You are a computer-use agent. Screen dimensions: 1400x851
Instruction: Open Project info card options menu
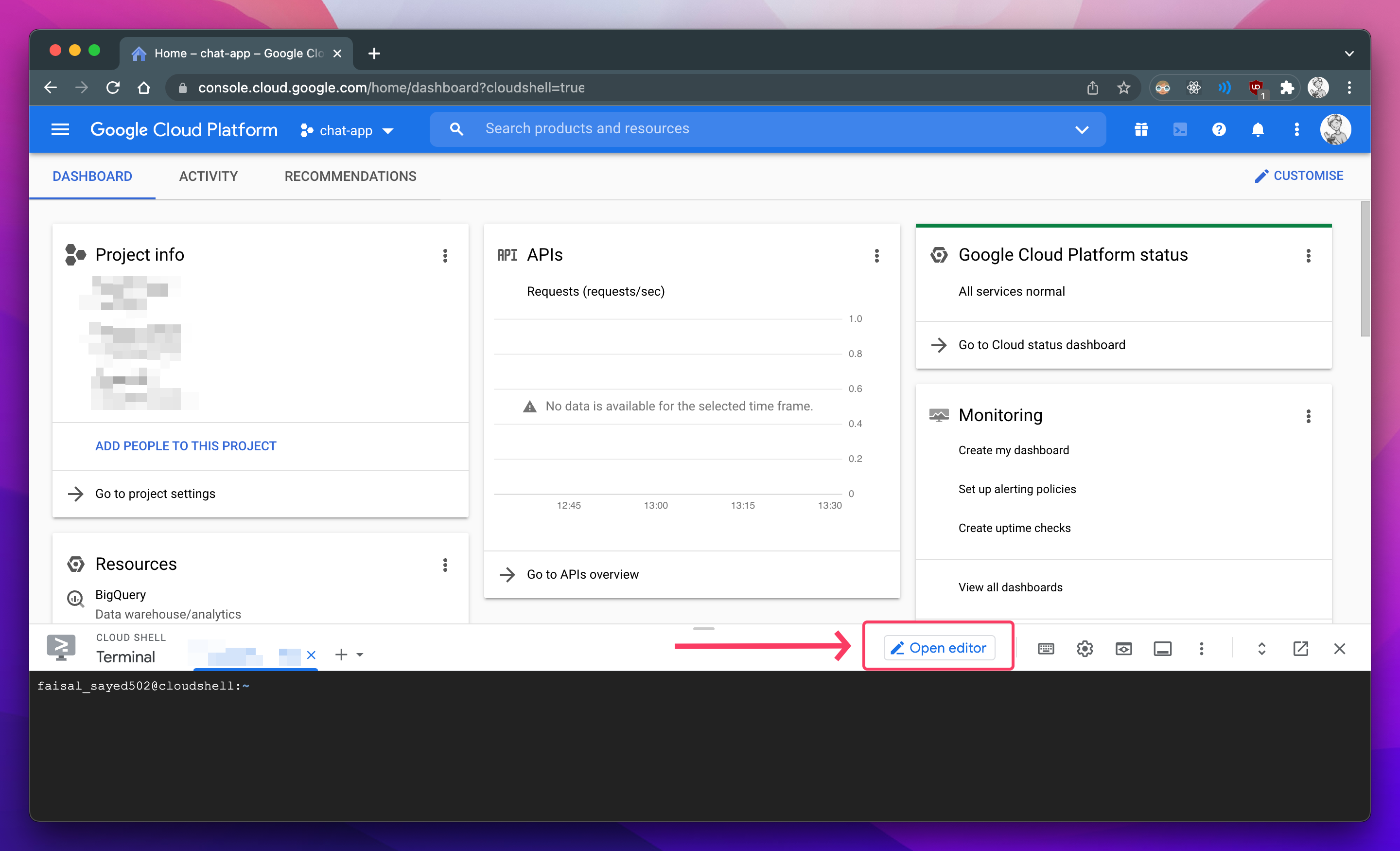[x=445, y=256]
